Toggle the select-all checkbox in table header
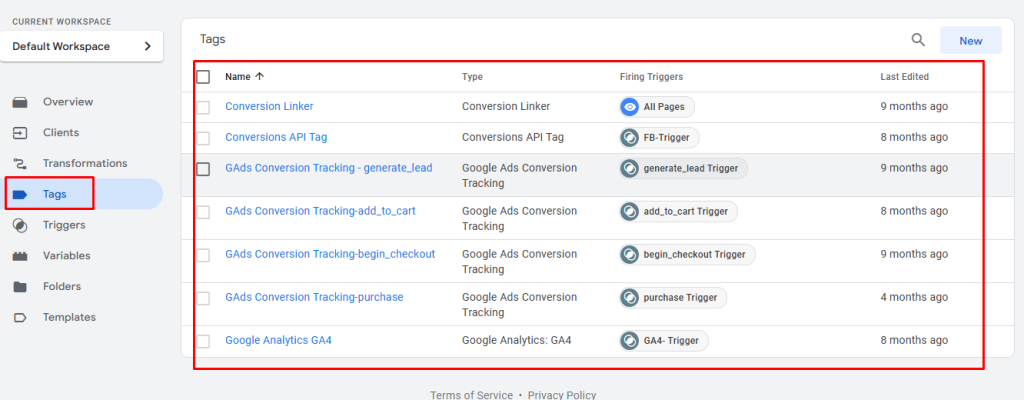The width and height of the screenshot is (1024, 400). tap(204, 76)
